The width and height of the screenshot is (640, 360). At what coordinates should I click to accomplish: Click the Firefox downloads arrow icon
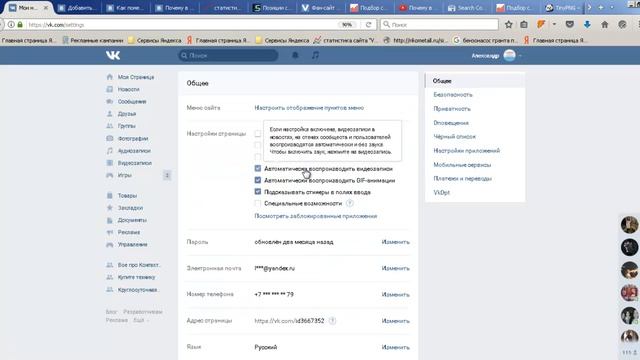587,24
